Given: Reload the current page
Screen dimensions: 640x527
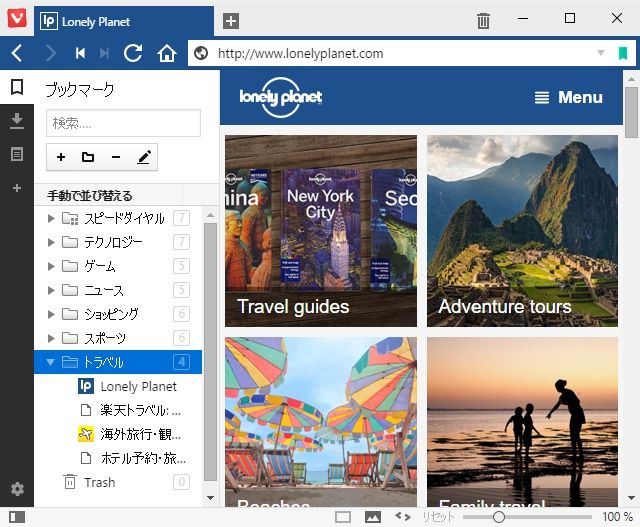Looking at the screenshot, I should (133, 53).
